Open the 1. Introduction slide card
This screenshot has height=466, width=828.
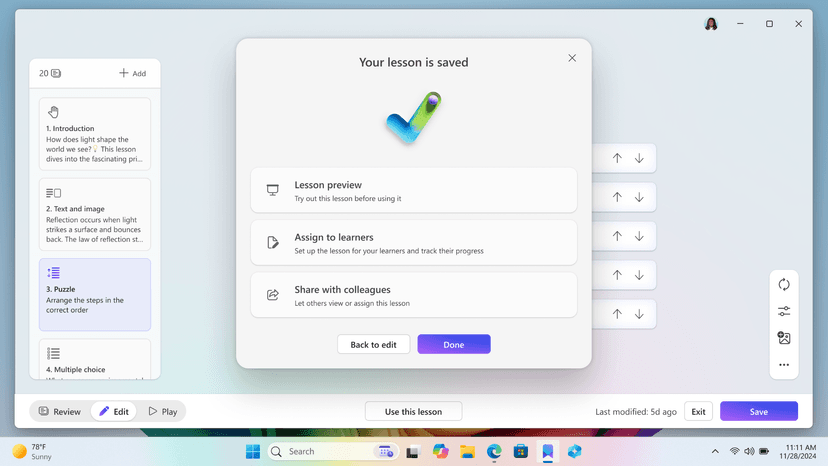tap(95, 134)
